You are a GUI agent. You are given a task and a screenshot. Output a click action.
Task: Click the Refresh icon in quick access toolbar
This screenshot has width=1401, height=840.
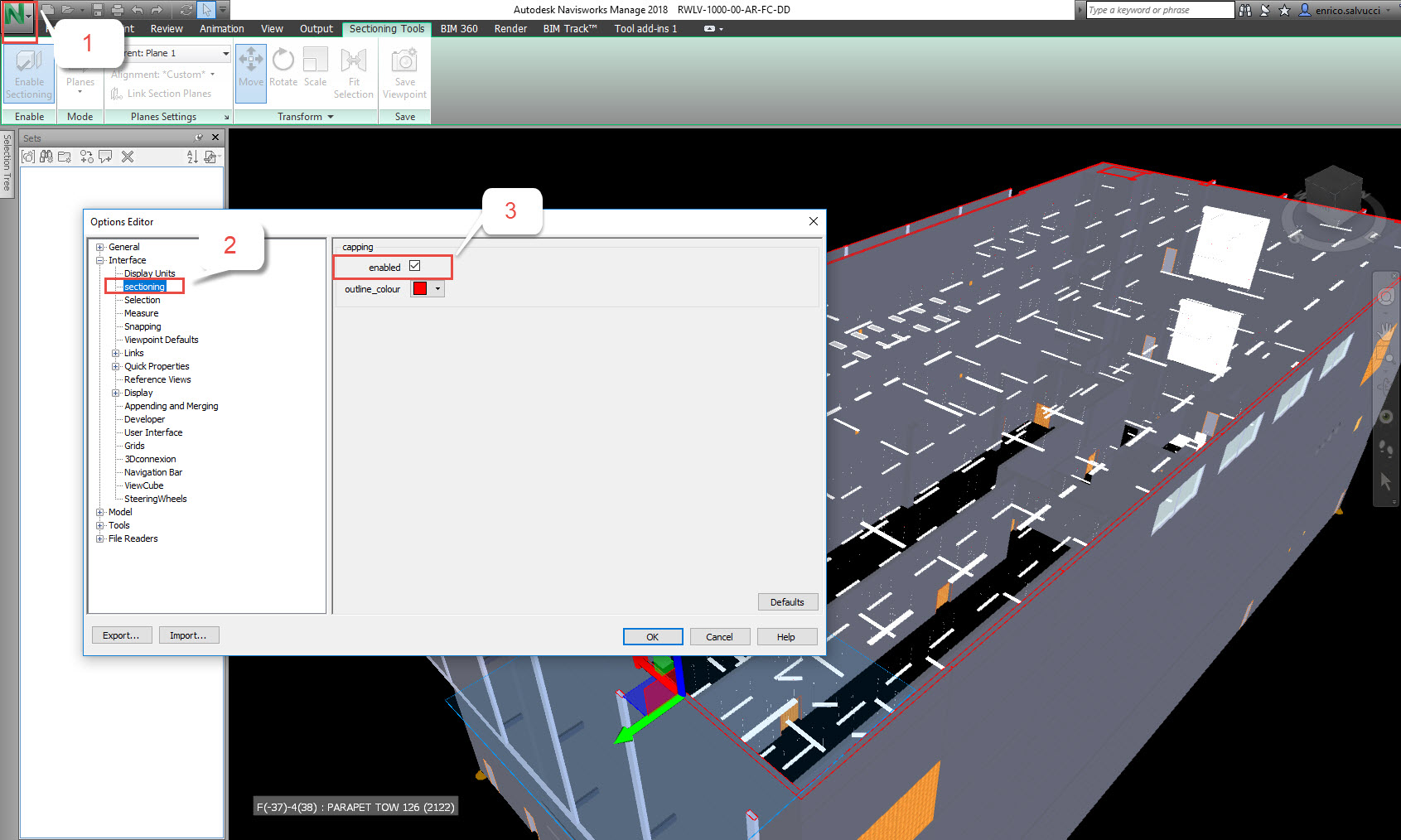(186, 10)
